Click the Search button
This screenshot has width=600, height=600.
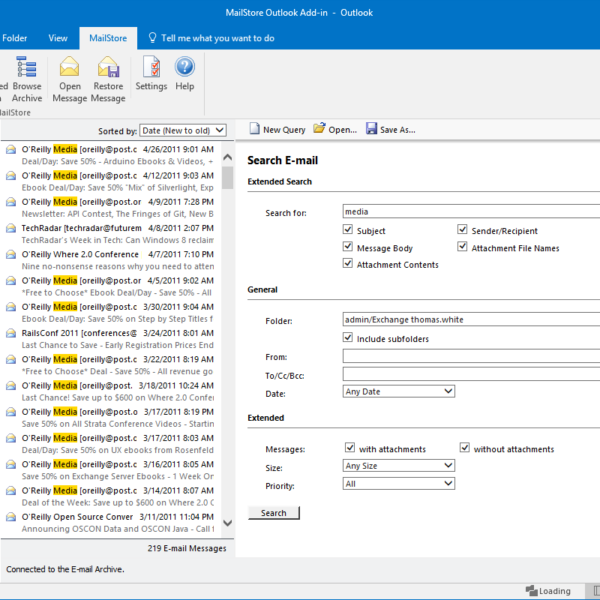point(274,513)
